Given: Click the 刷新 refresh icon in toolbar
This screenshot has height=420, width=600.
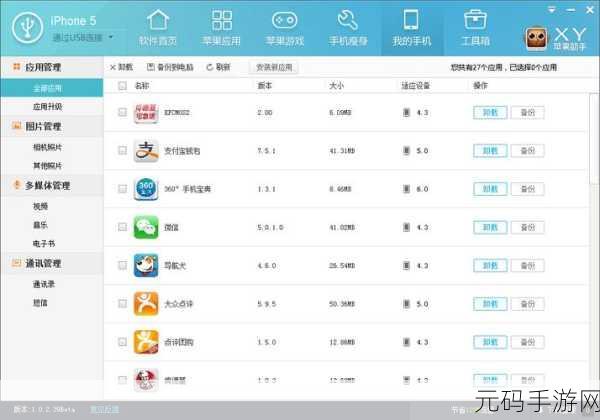Looking at the screenshot, I should coord(209,67).
